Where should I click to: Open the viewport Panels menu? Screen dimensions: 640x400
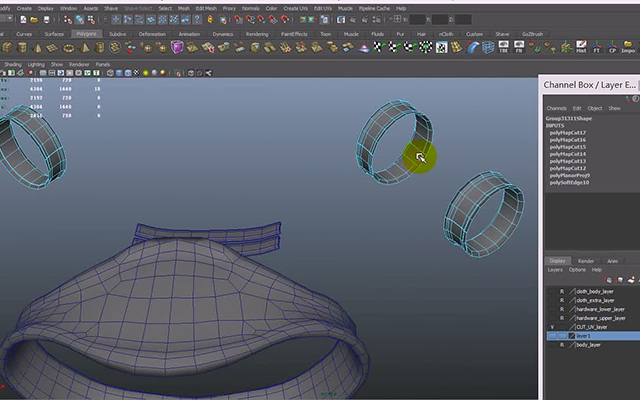click(103, 64)
